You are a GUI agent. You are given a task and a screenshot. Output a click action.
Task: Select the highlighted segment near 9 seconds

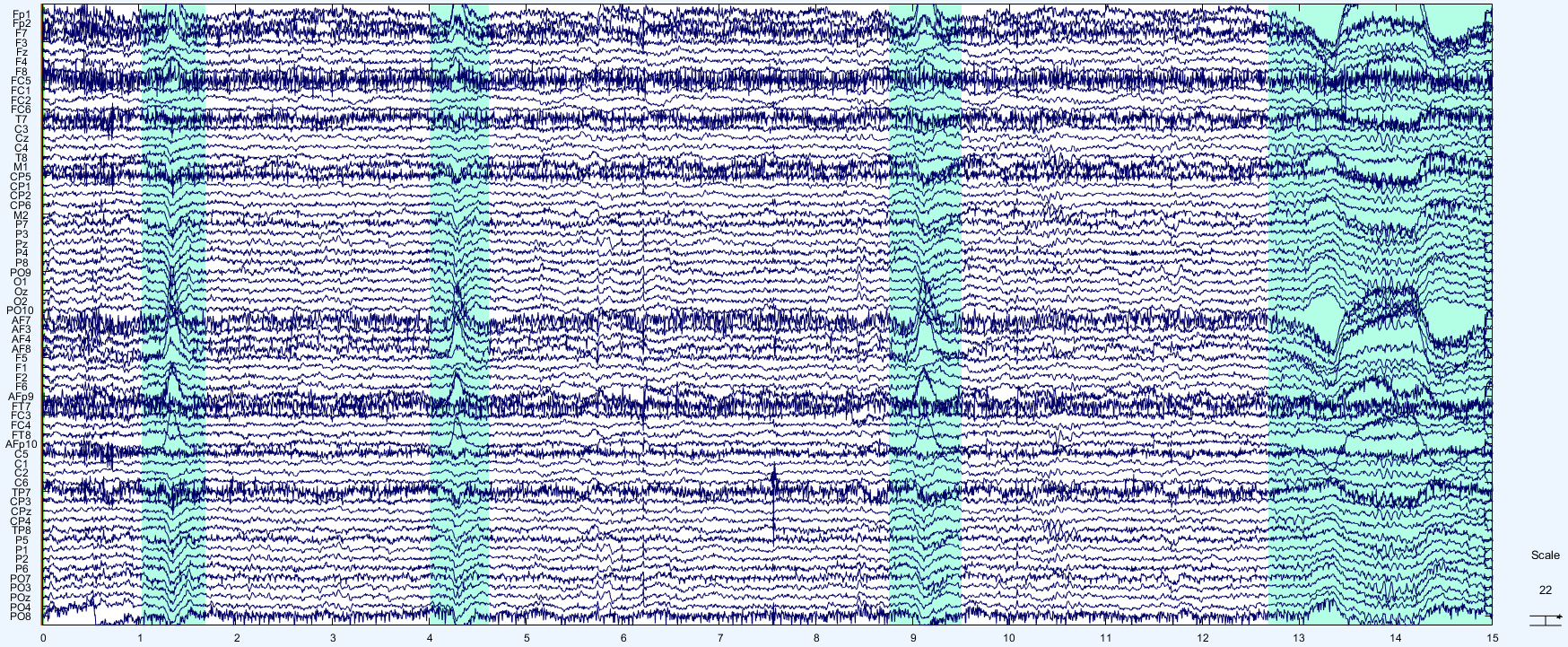(x=925, y=314)
